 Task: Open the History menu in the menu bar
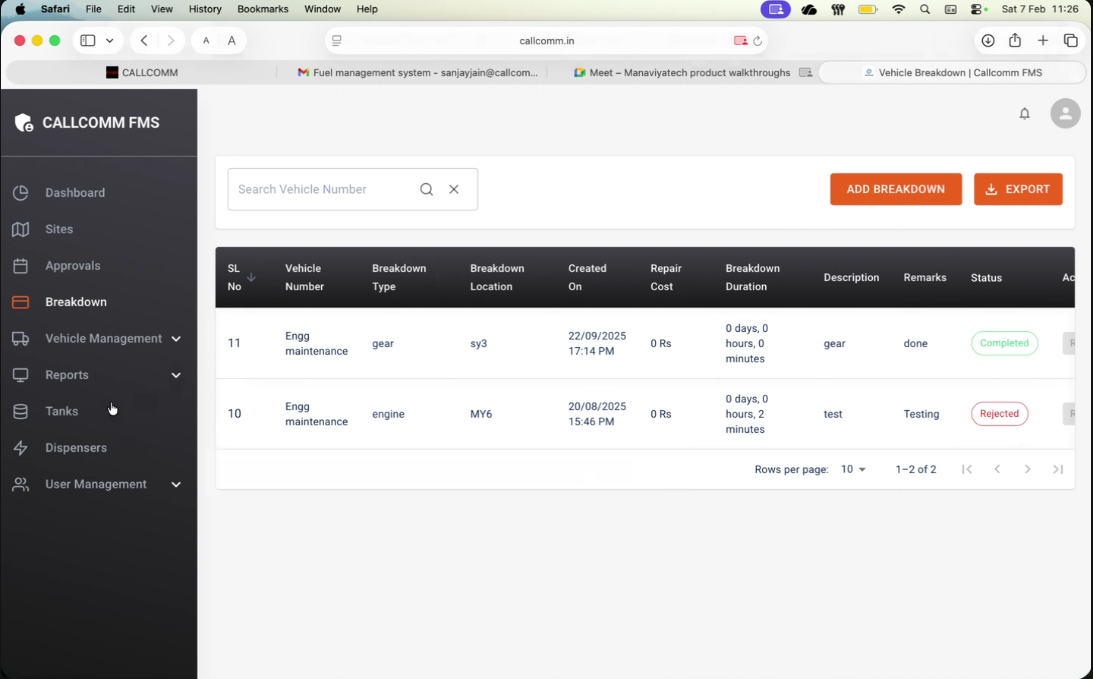(205, 9)
